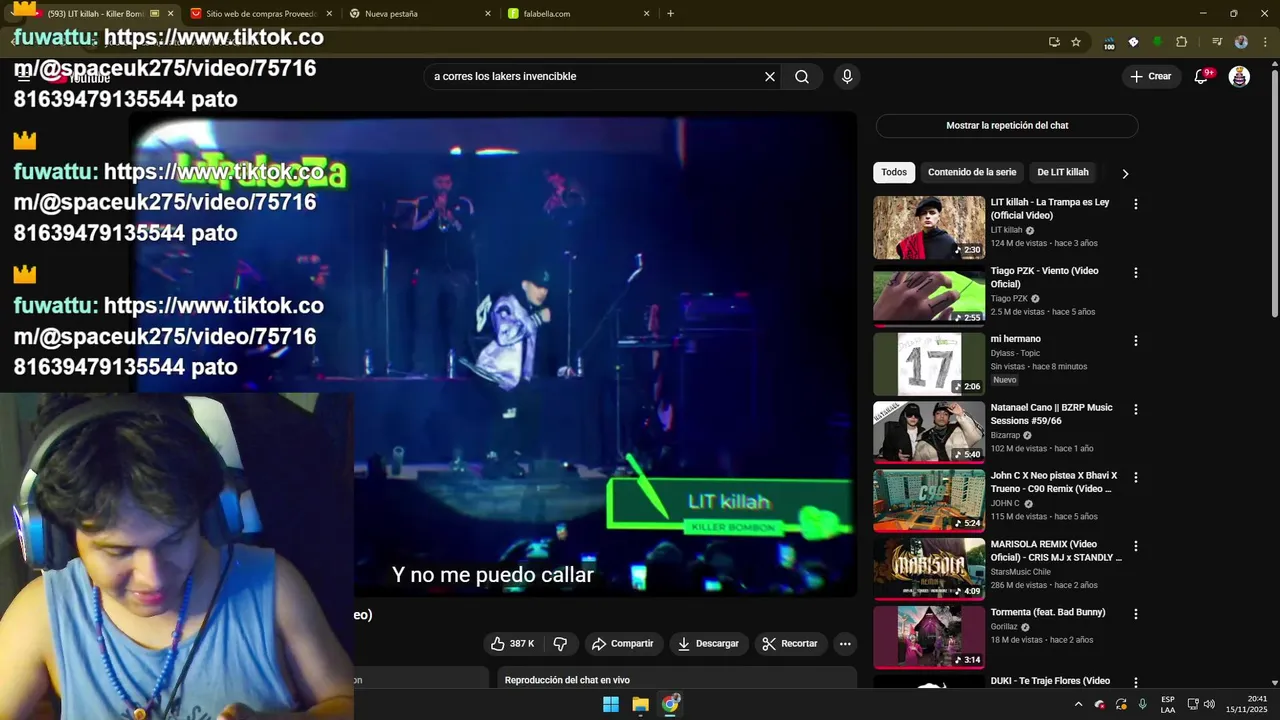Click Natanael Cano BZRP Music Sessions title
The image size is (1280, 720).
1051,414
